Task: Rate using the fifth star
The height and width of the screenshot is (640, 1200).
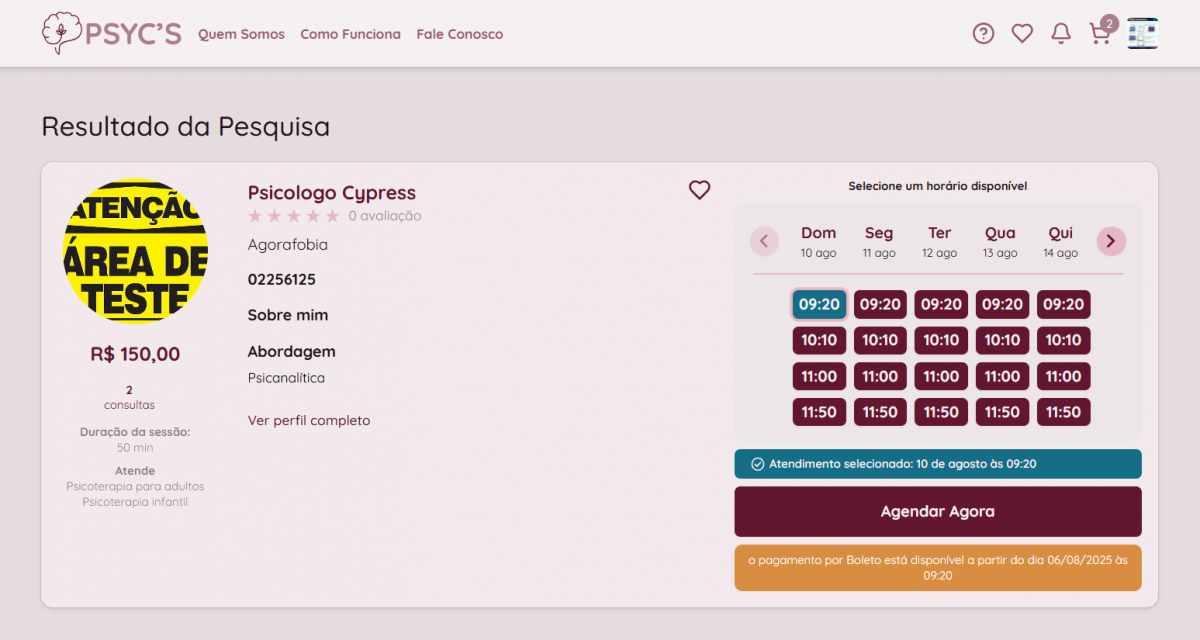Action: tap(332, 216)
